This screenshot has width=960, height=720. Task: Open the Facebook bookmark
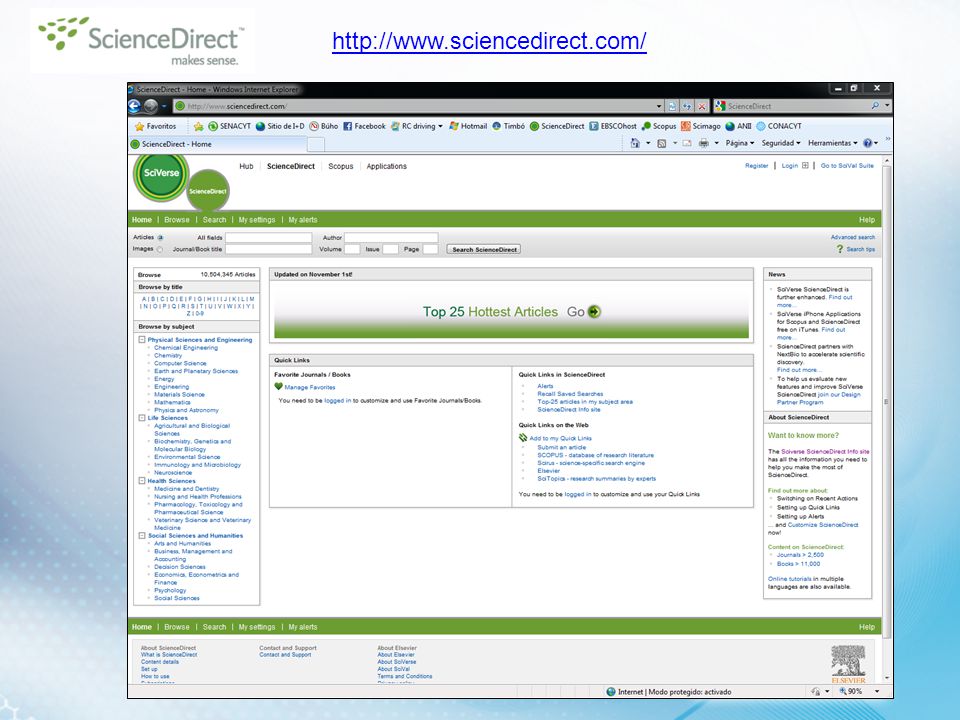364,126
